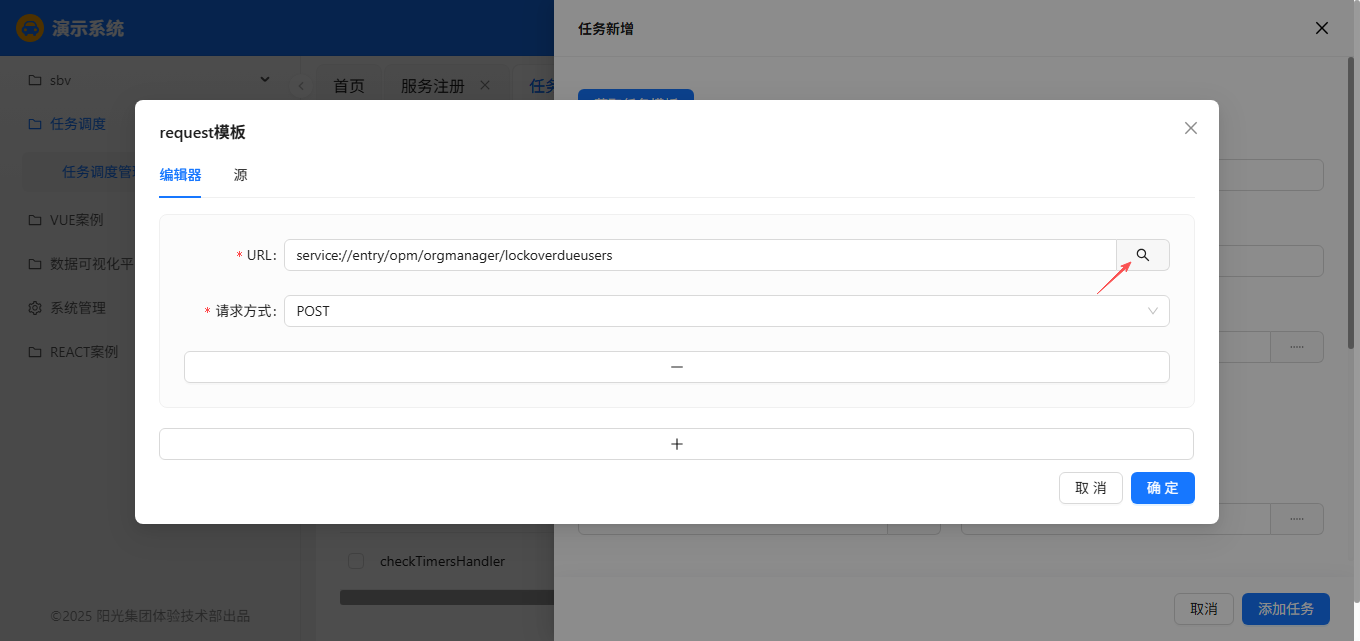The width and height of the screenshot is (1360, 641).
Task: Collapse sidebar with the left arrow
Action: pyautogui.click(x=301, y=86)
